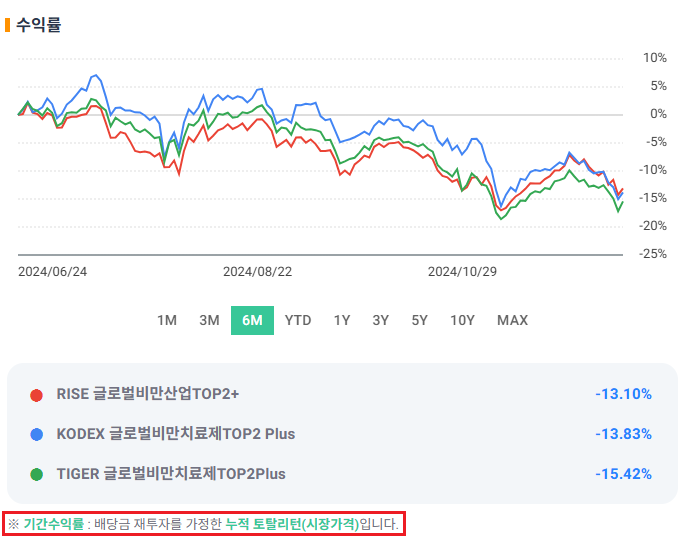
Task: Switch to the 1Y period
Action: 342,320
